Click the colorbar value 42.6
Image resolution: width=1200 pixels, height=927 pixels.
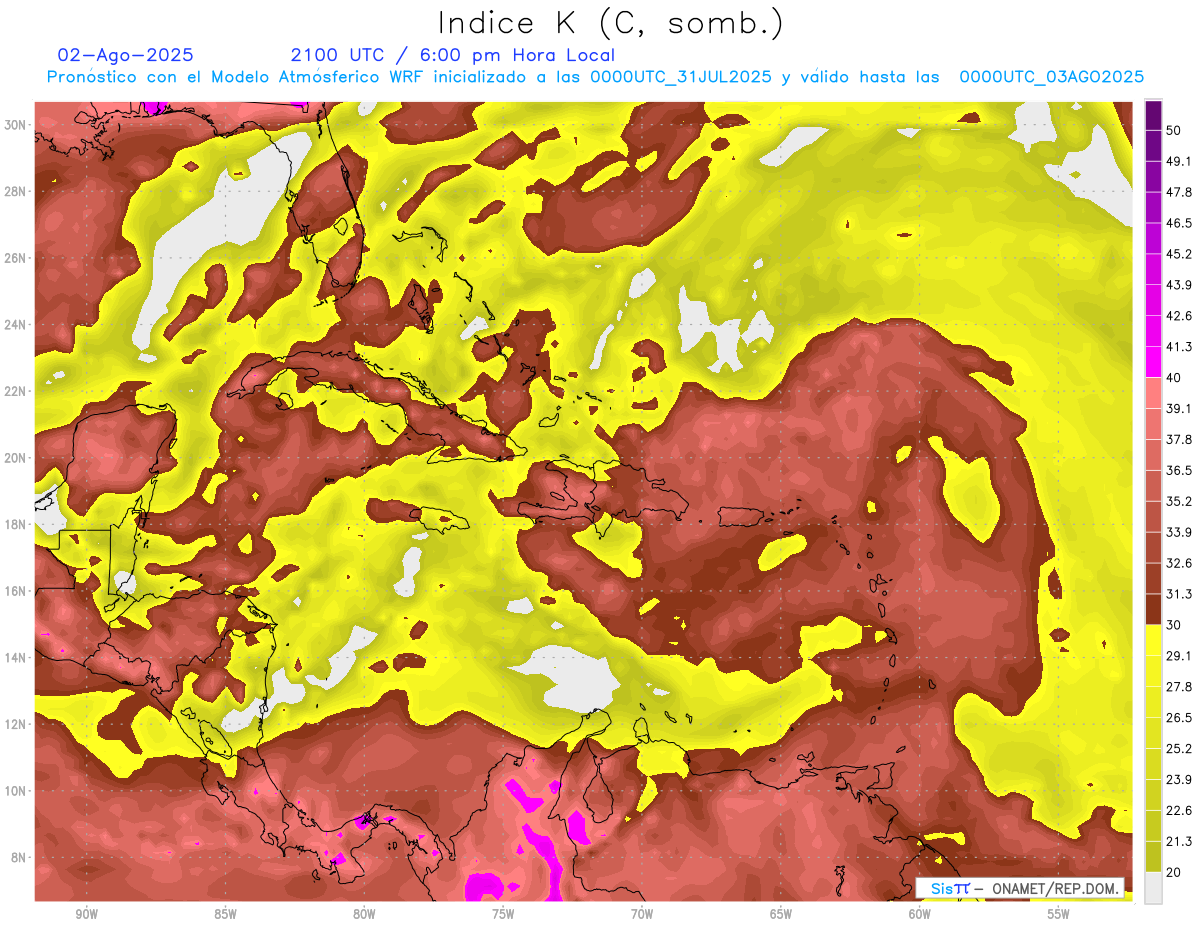(x=1179, y=316)
